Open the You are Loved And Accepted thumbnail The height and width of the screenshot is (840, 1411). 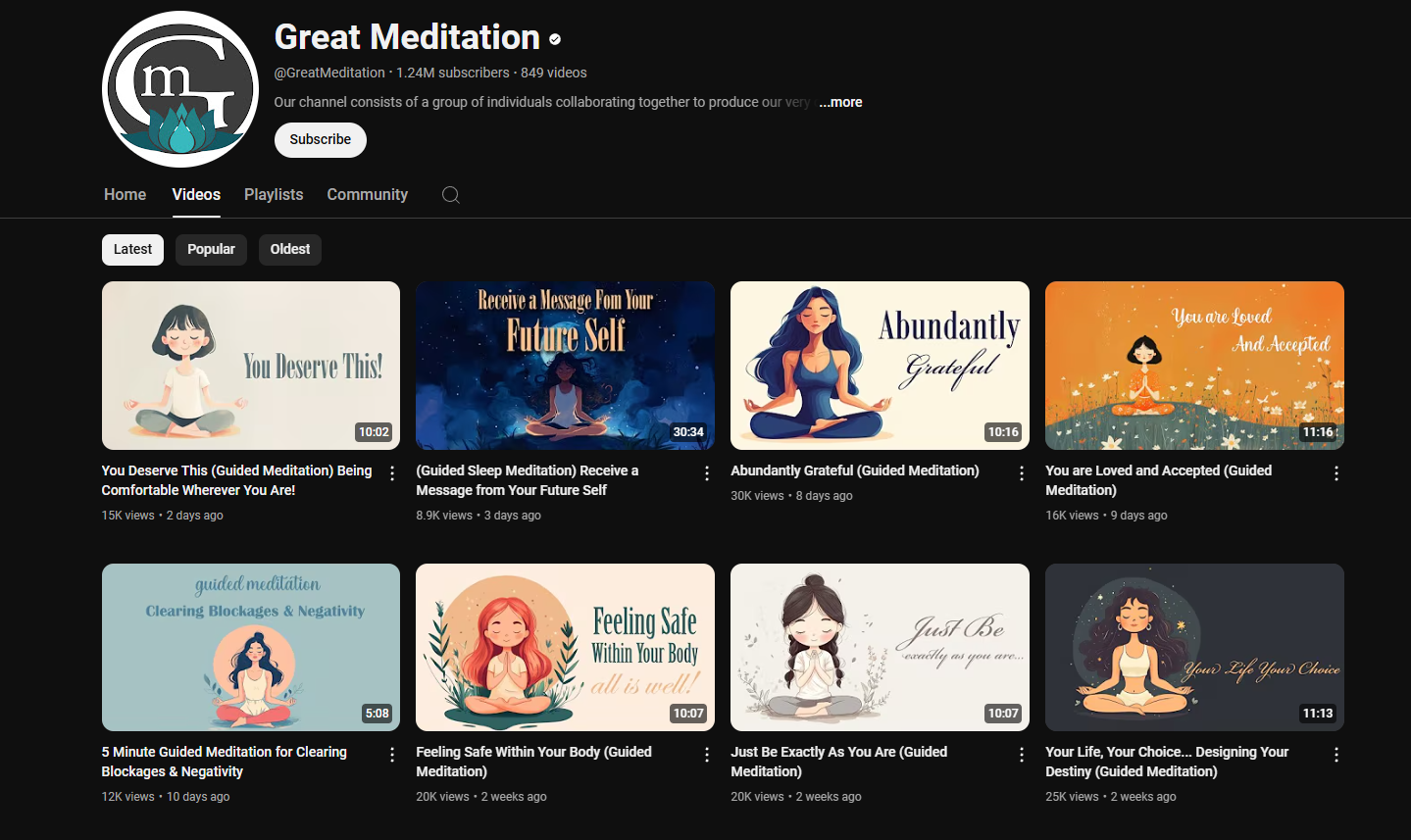pyautogui.click(x=1194, y=366)
